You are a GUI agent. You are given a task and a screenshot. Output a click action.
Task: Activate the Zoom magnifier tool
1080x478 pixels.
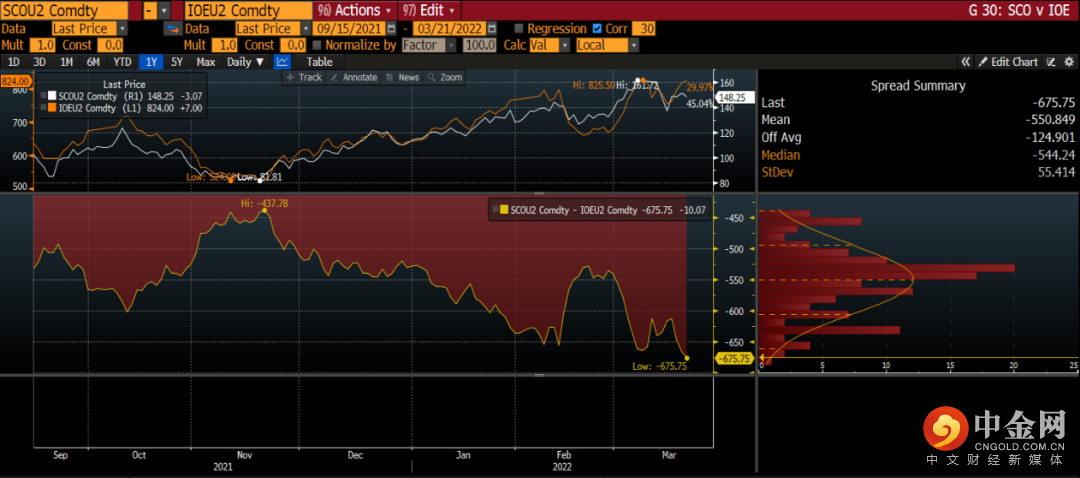(446, 77)
